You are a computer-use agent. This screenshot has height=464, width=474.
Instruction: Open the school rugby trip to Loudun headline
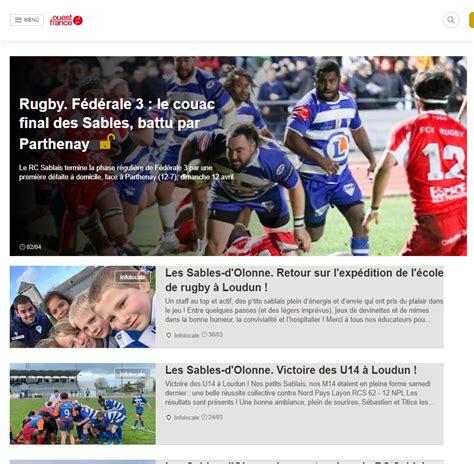click(x=304, y=280)
